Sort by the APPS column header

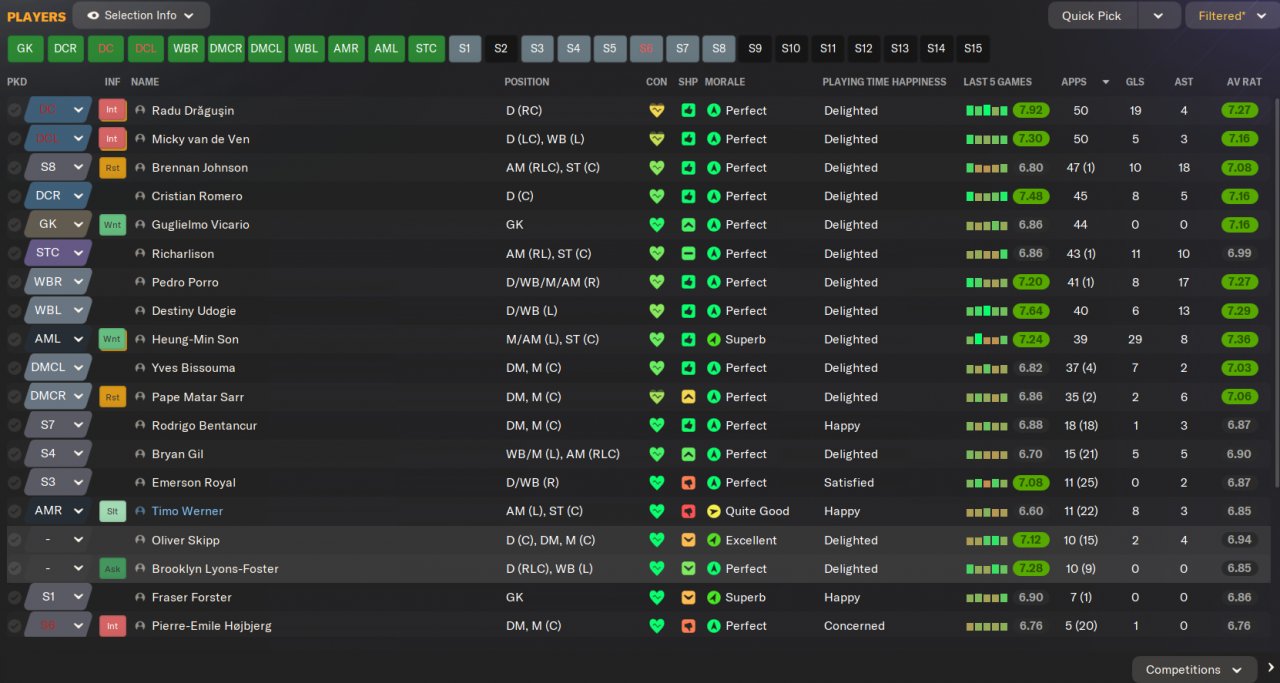tap(1074, 82)
